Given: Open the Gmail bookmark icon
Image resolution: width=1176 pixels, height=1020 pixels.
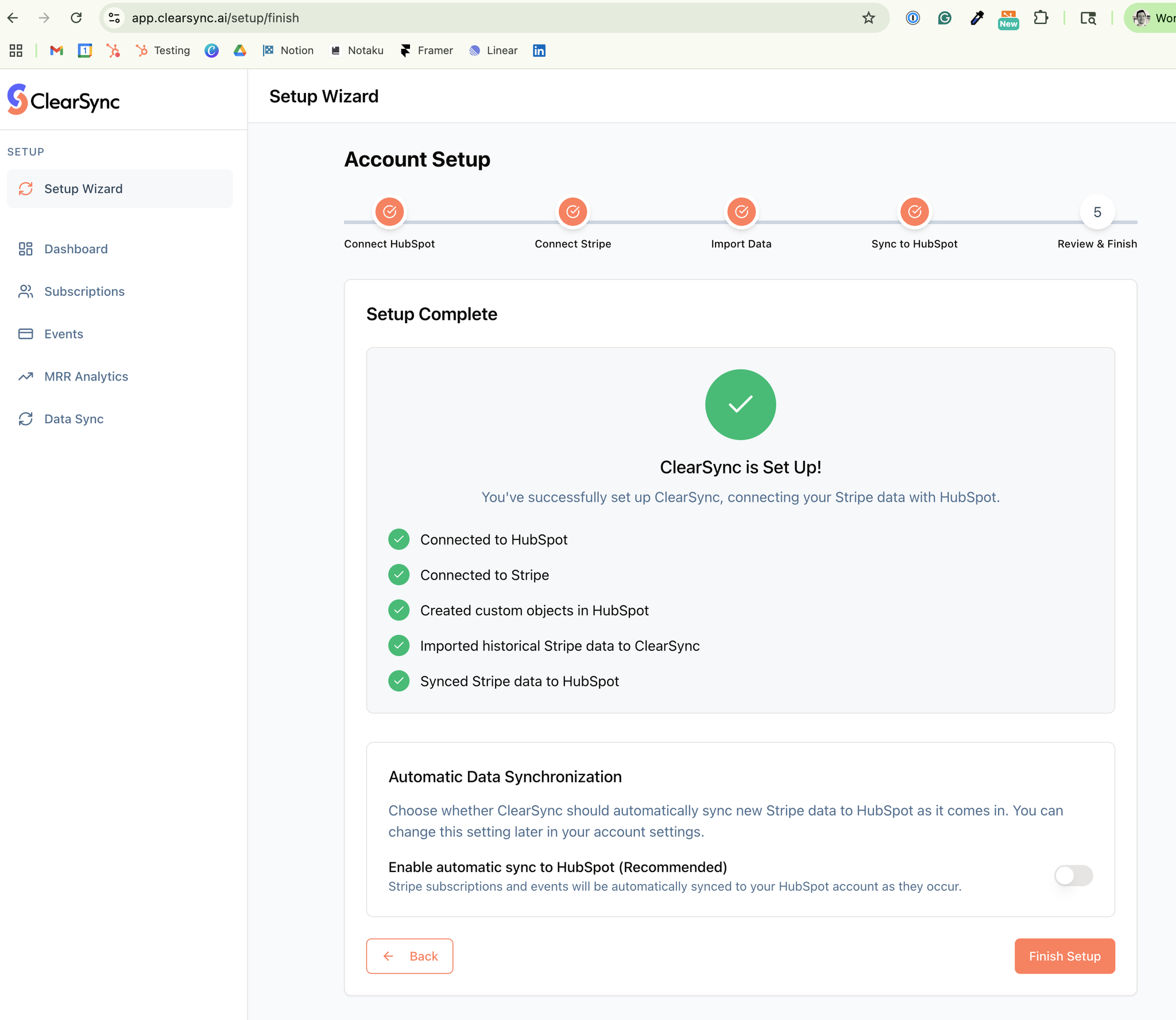Looking at the screenshot, I should pyautogui.click(x=56, y=51).
